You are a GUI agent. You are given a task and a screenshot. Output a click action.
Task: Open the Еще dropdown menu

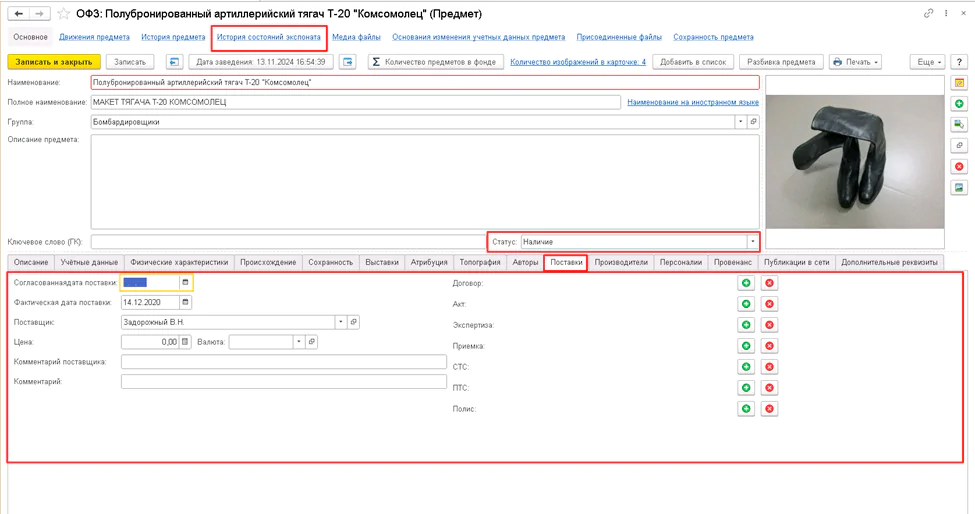click(x=929, y=62)
